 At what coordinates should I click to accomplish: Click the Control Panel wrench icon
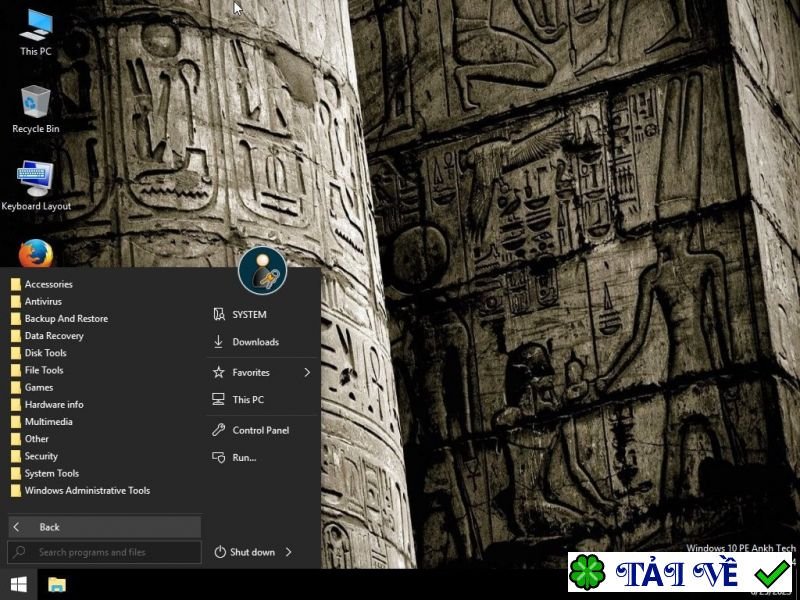coord(218,430)
